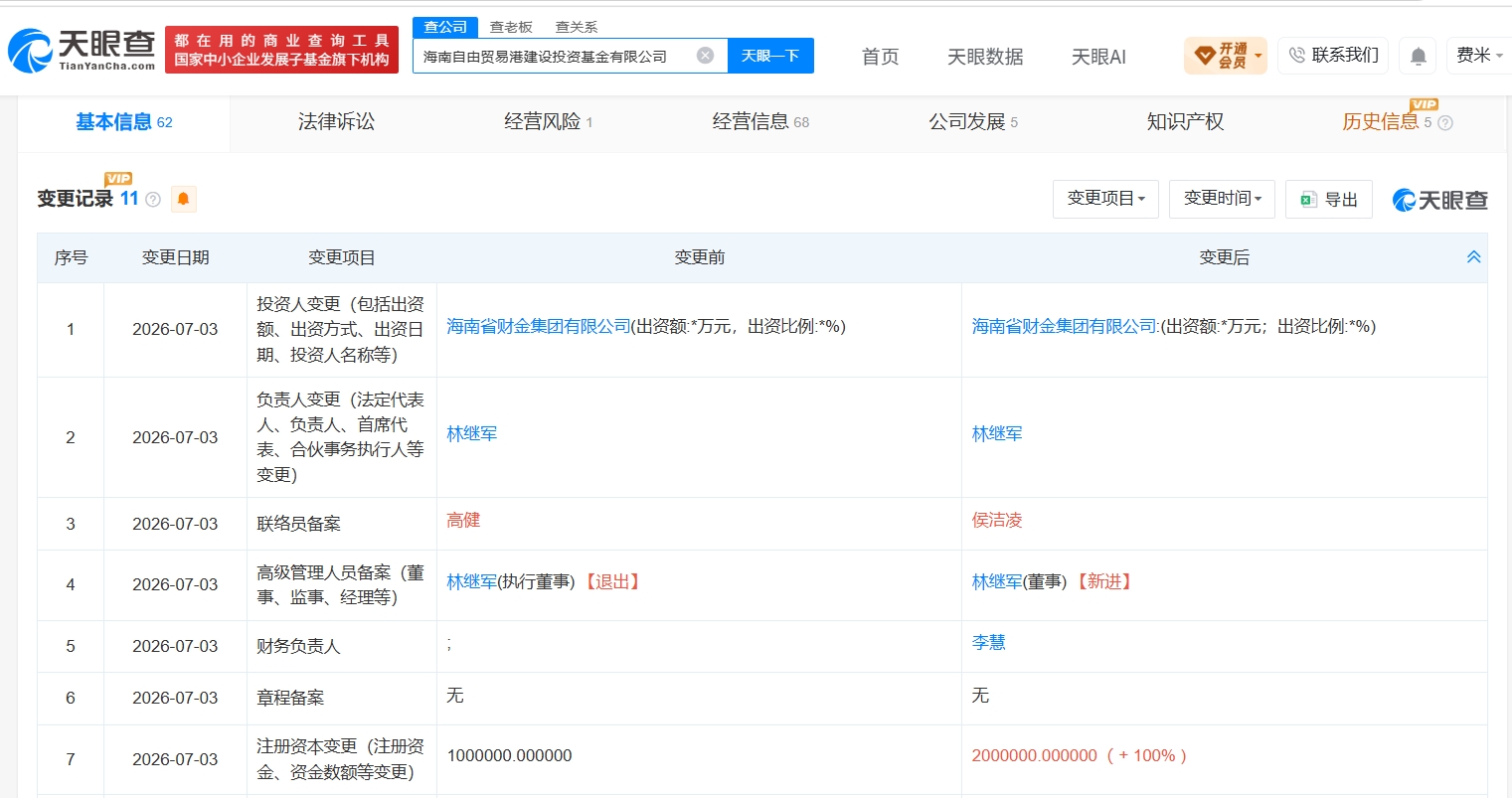Open the 海南省财金集团有限公司 link in 变更前

(539, 327)
